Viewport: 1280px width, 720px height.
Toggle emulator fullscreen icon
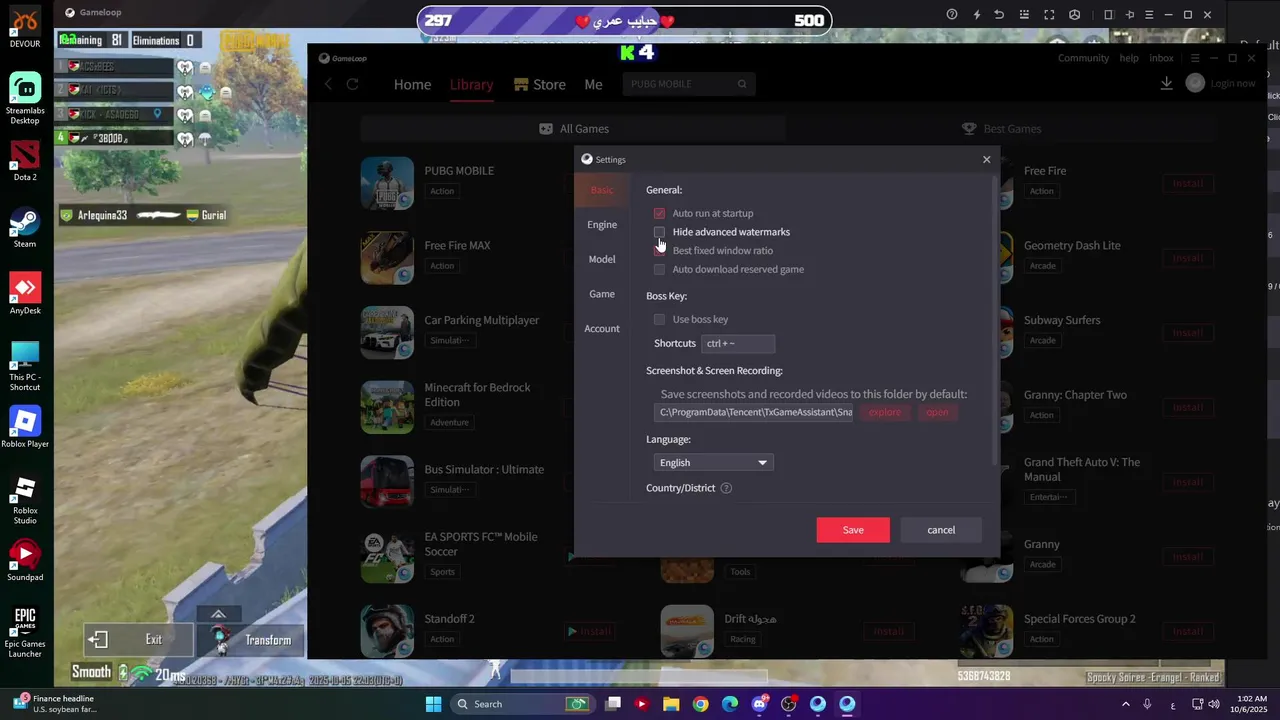tap(1049, 15)
